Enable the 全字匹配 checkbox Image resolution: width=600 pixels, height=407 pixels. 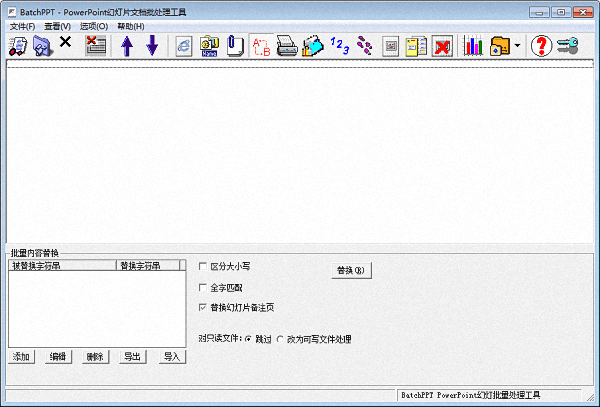pos(203,287)
